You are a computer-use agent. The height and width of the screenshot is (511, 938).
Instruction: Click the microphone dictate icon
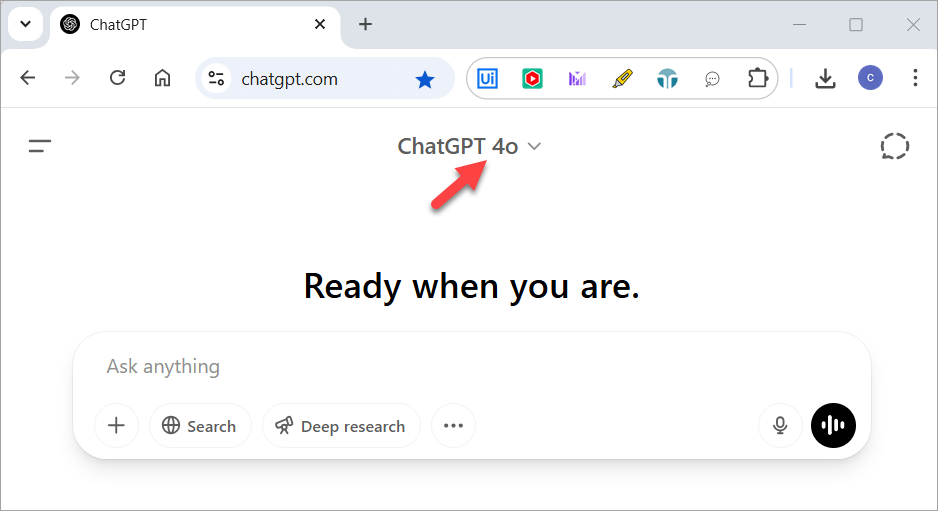point(779,425)
